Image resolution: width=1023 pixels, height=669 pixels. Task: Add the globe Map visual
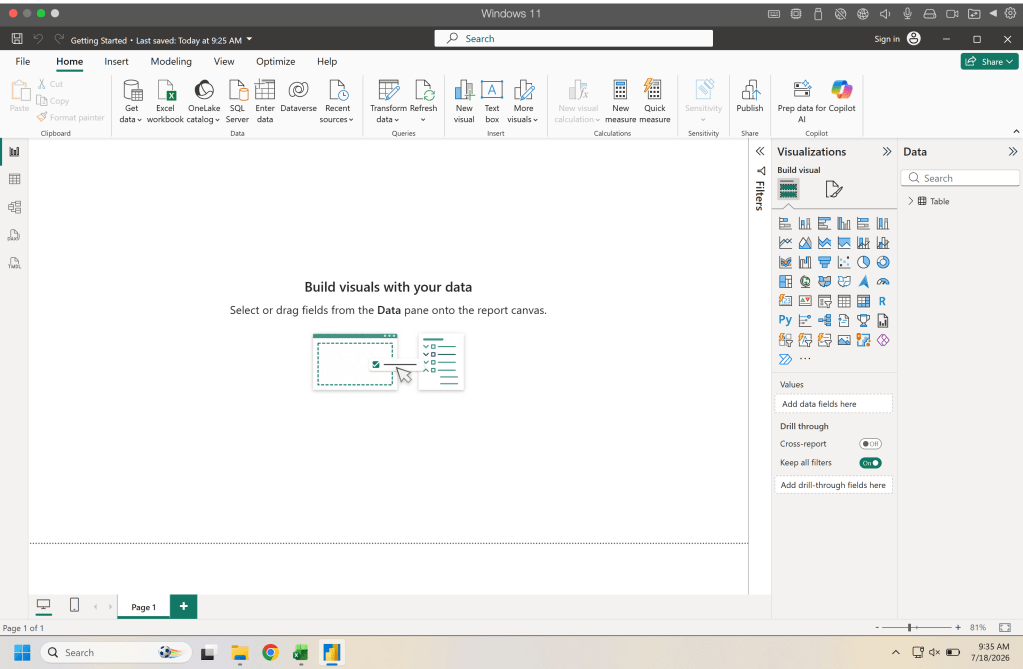[805, 282]
